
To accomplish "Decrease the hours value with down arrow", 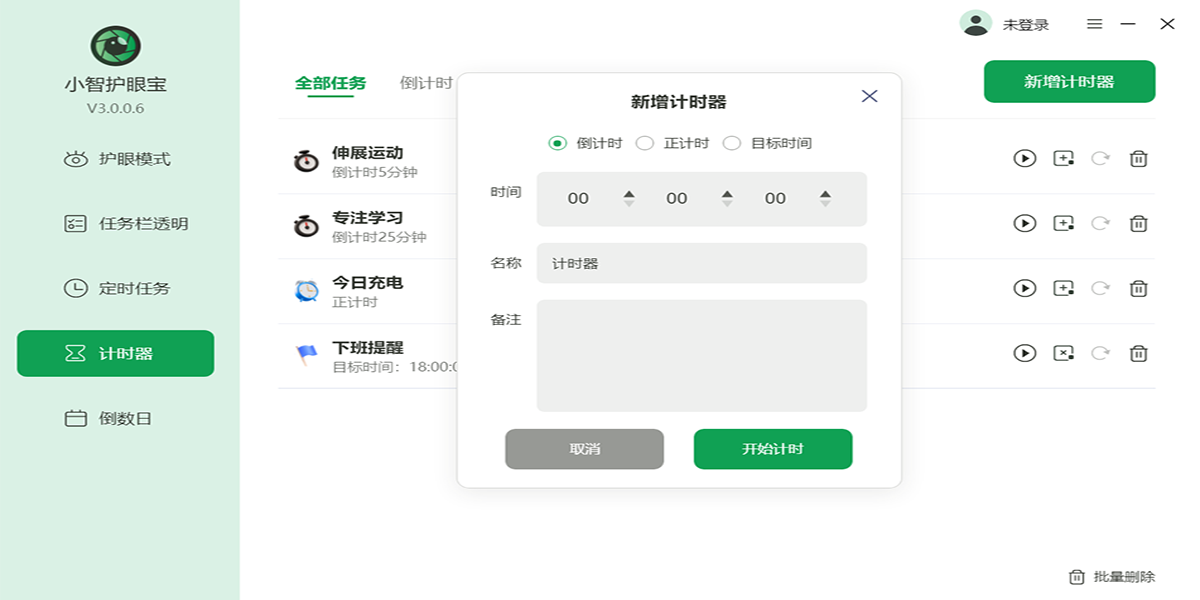I will coord(629,204).
